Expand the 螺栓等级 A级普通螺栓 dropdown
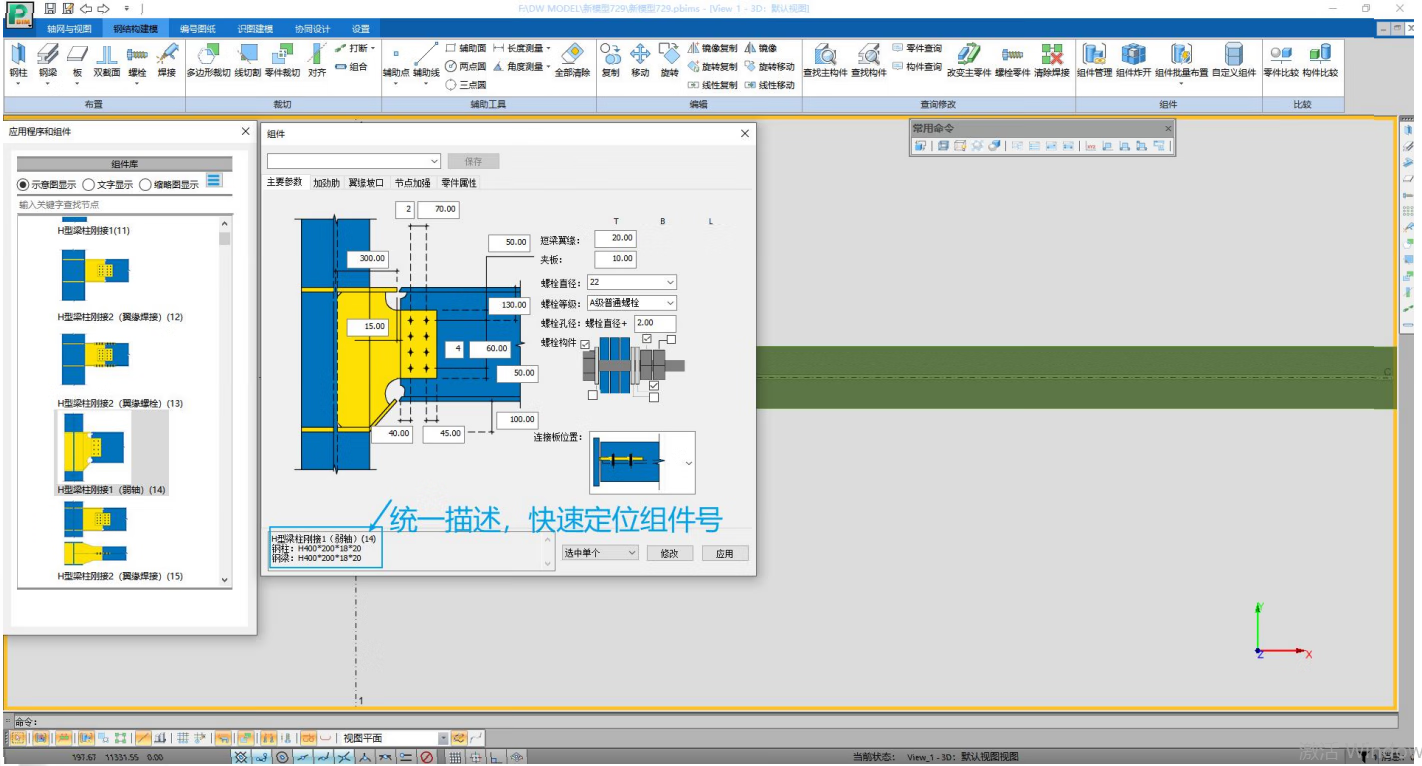Screen dimensions: 1422x766 (x=632, y=303)
